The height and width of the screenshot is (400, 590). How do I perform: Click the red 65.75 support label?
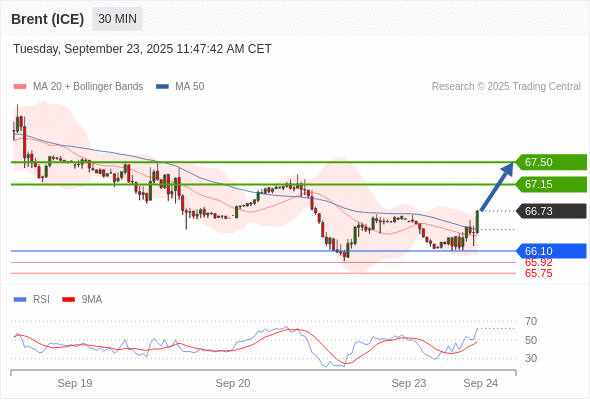(x=538, y=274)
